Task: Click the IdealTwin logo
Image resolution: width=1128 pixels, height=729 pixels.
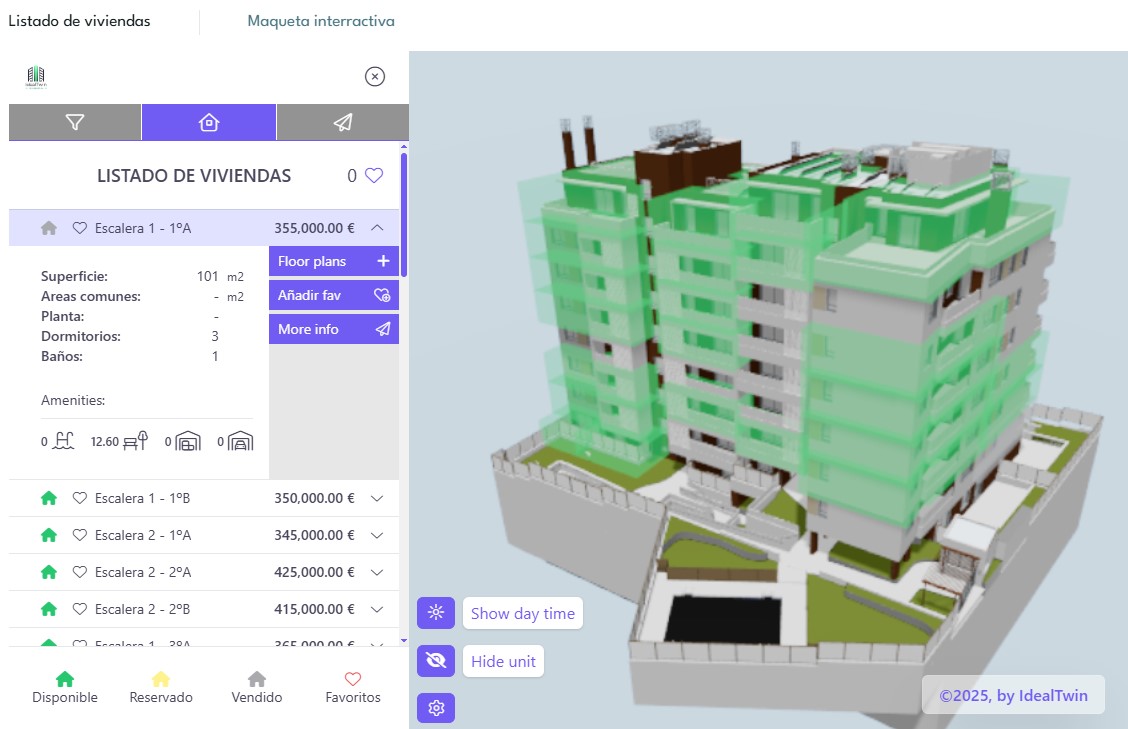Action: tap(36, 76)
